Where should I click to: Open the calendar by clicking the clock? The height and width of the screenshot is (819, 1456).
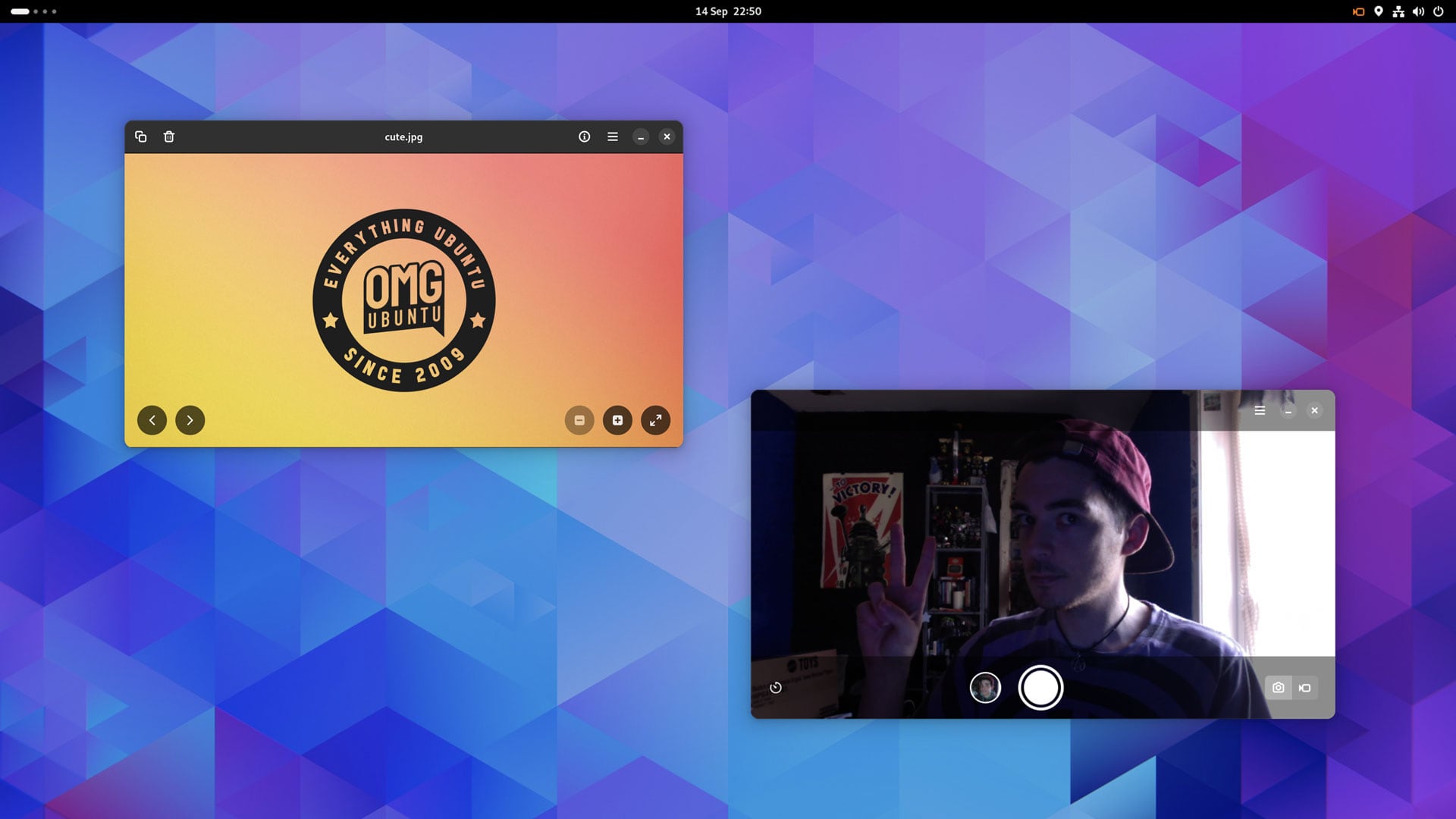tap(728, 11)
